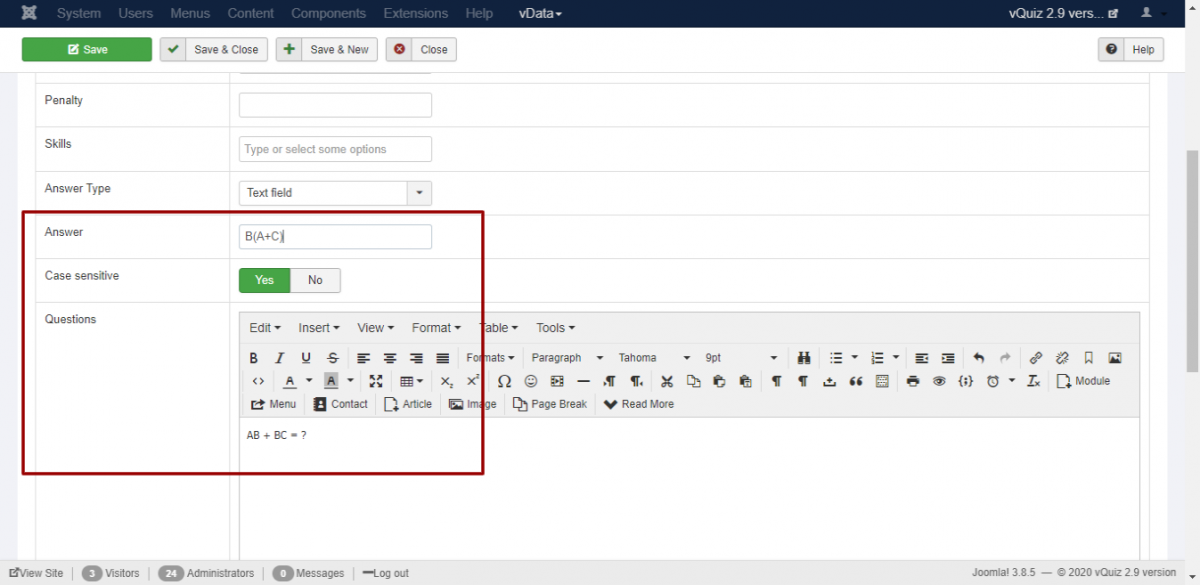The width and height of the screenshot is (1200, 585).
Task: Open the 9pt font size dropdown
Action: pos(740,358)
